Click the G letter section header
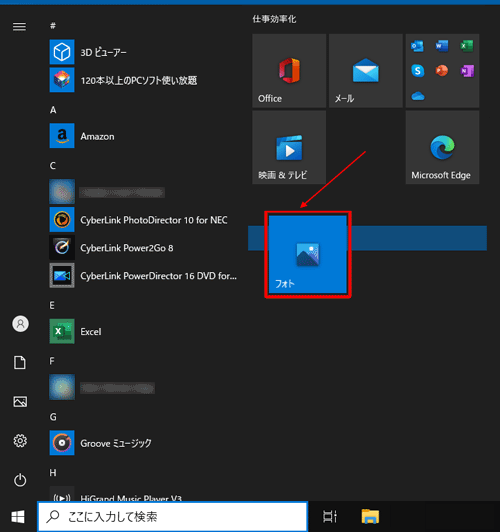This screenshot has height=532, width=500. coord(53,417)
